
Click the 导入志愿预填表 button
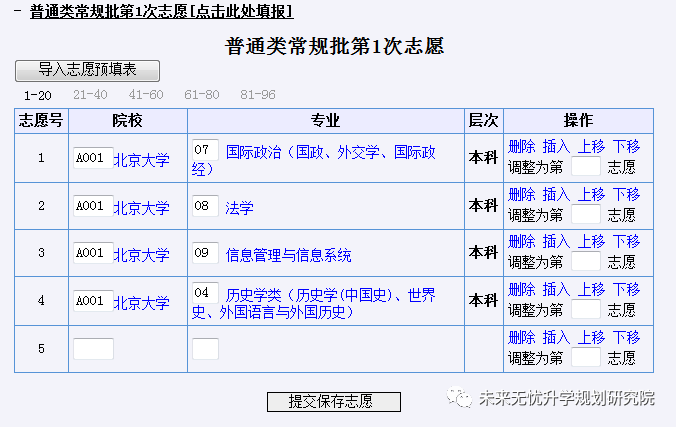coord(88,71)
